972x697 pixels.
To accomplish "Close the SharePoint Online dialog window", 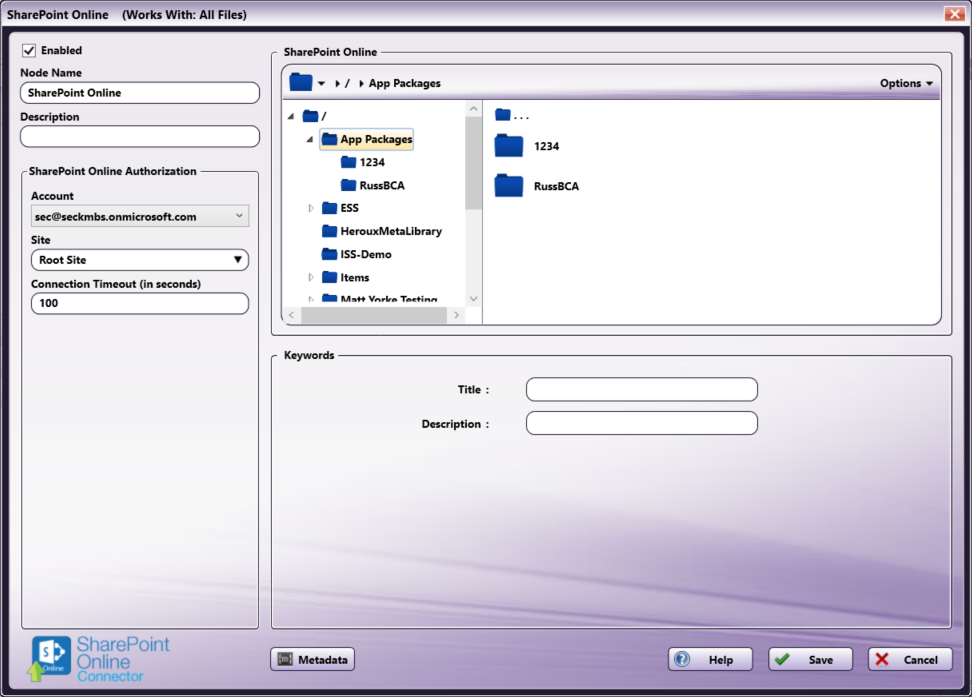I will (954, 14).
